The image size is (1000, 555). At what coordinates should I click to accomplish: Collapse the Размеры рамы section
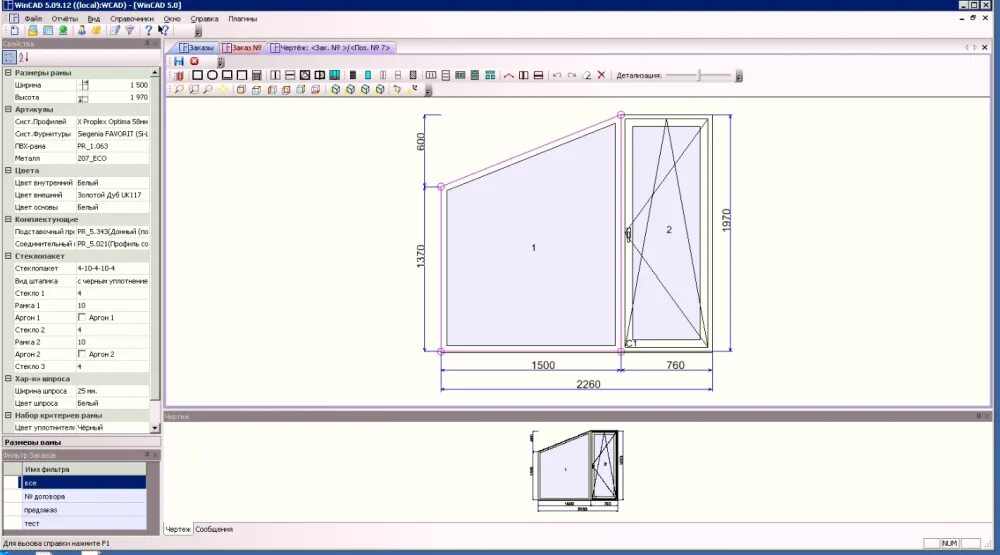tap(8, 73)
